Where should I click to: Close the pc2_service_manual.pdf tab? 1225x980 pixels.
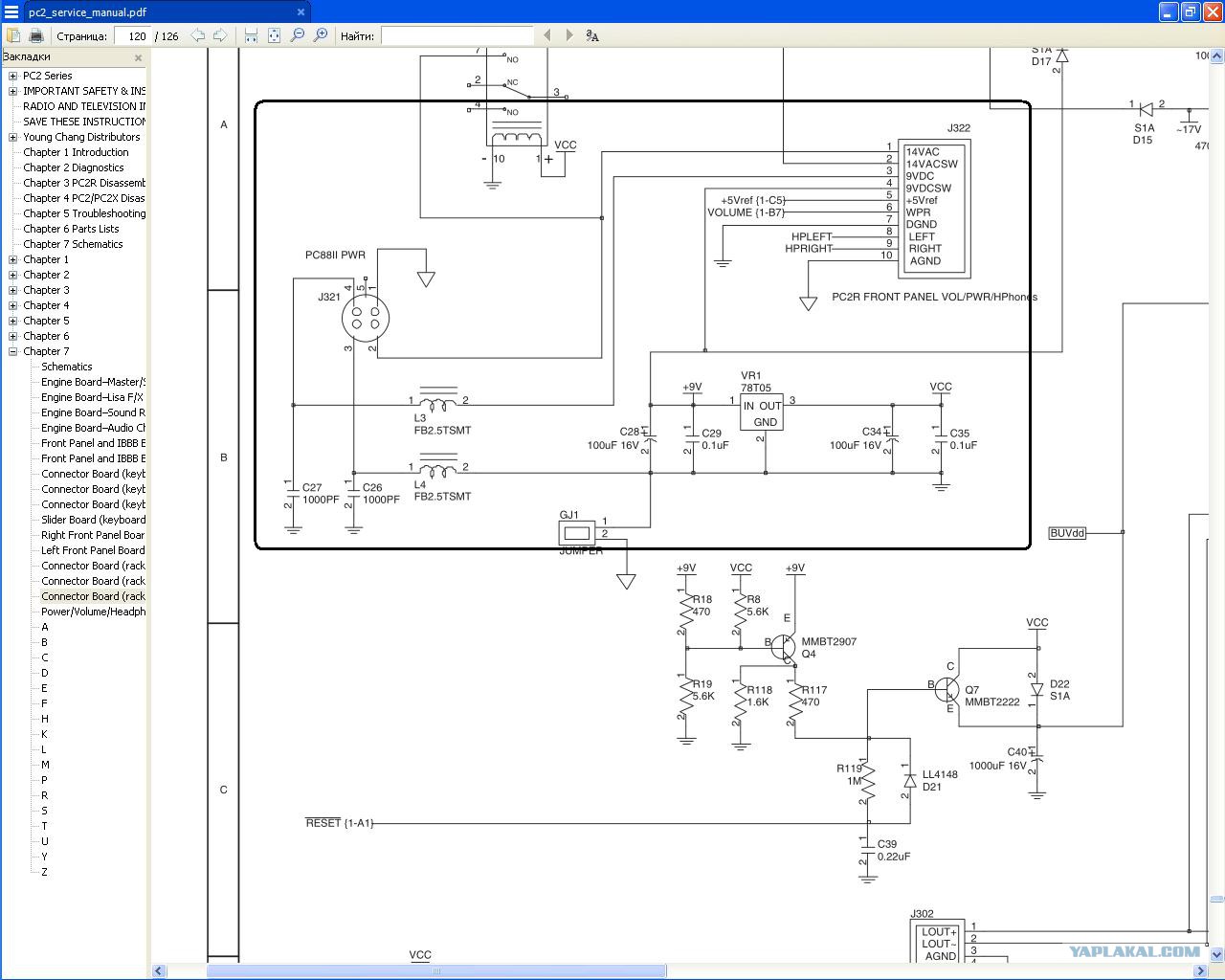[x=301, y=12]
